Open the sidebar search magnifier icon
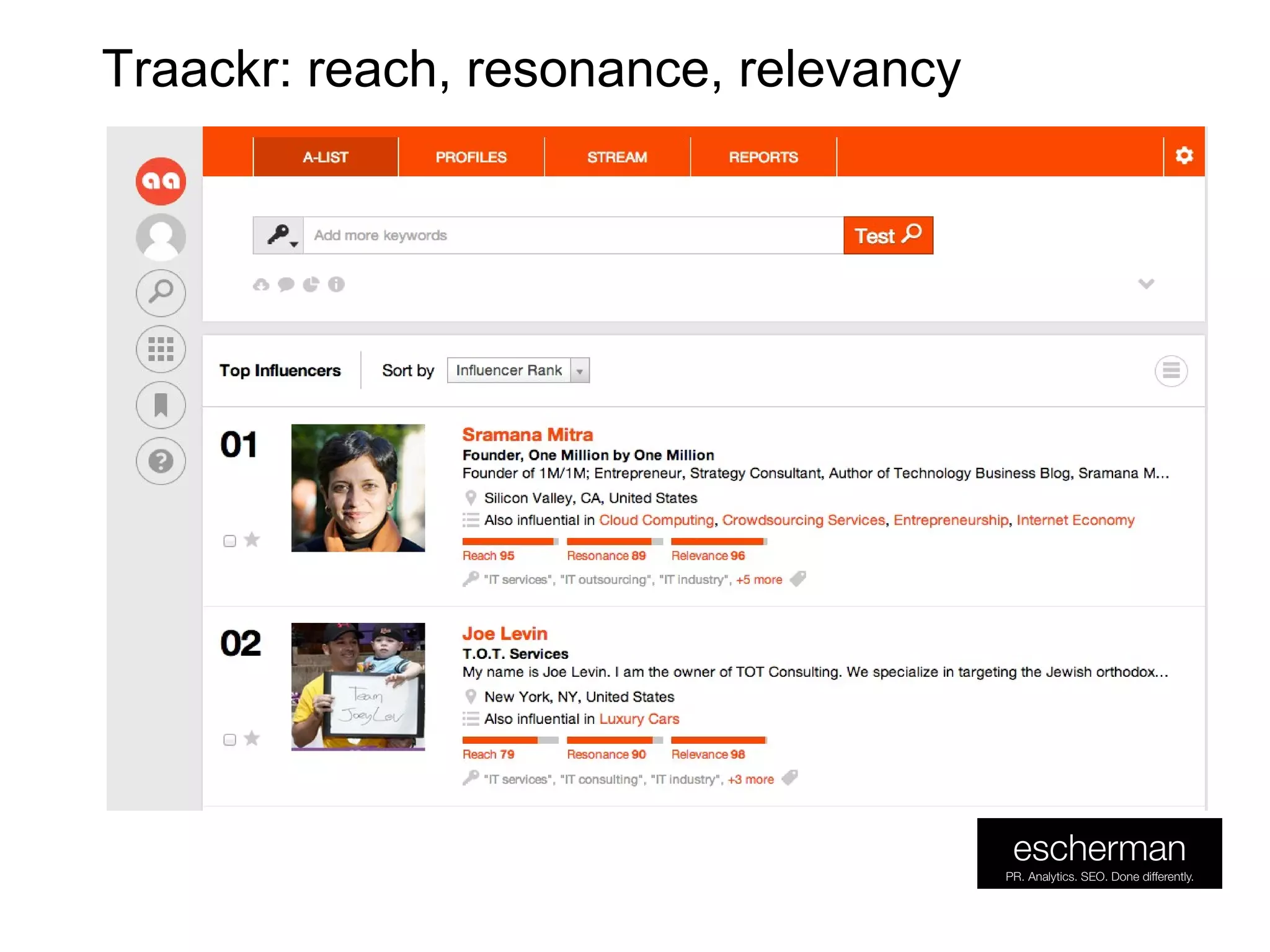Viewport: 1270px width, 952px height. pyautogui.click(x=161, y=293)
